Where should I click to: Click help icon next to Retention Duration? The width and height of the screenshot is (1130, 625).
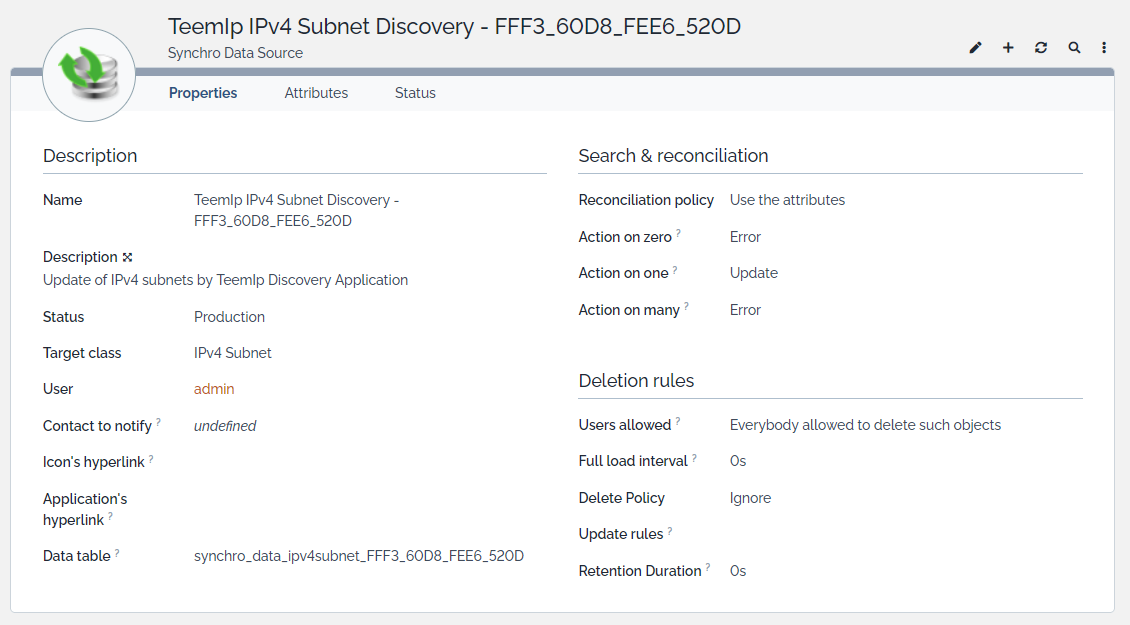click(708, 567)
